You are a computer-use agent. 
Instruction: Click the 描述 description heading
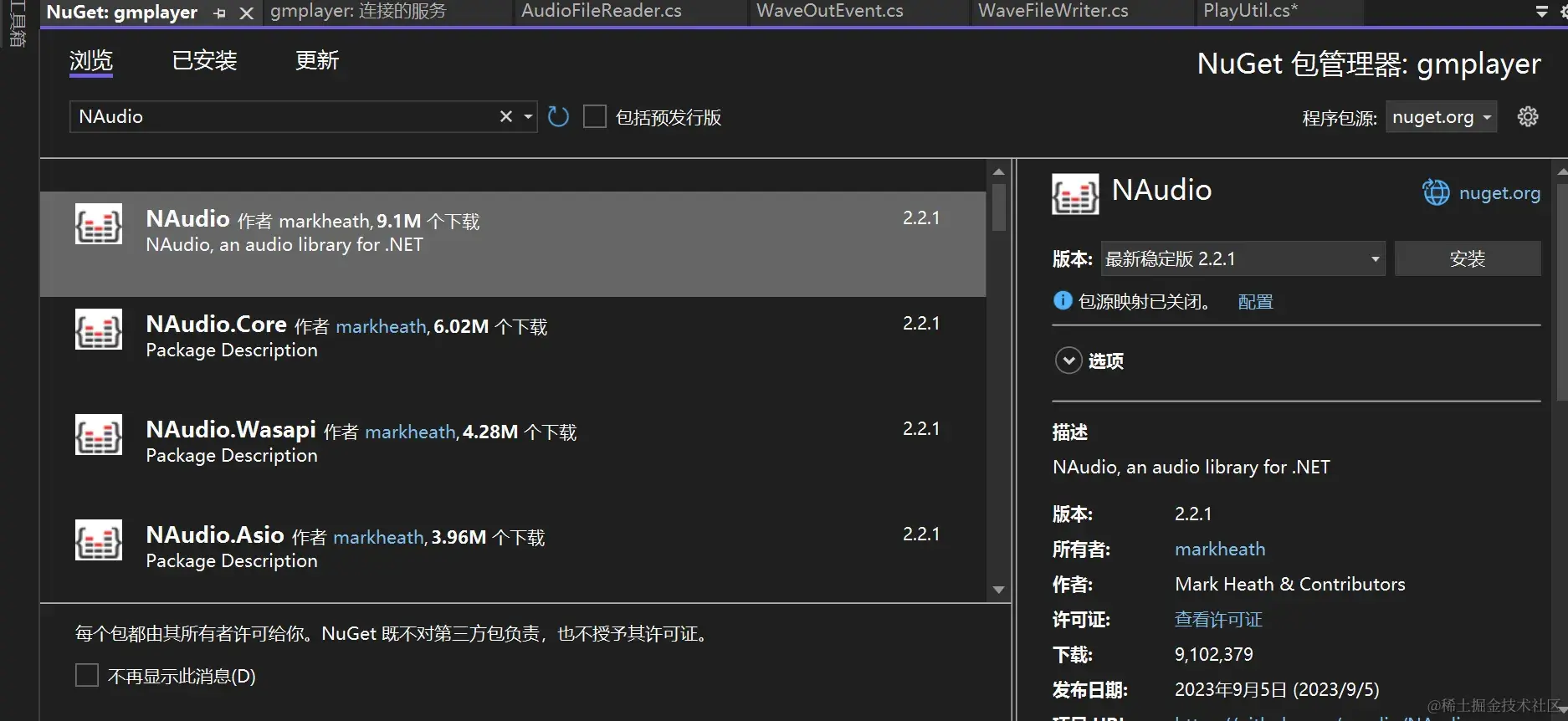coord(1070,432)
